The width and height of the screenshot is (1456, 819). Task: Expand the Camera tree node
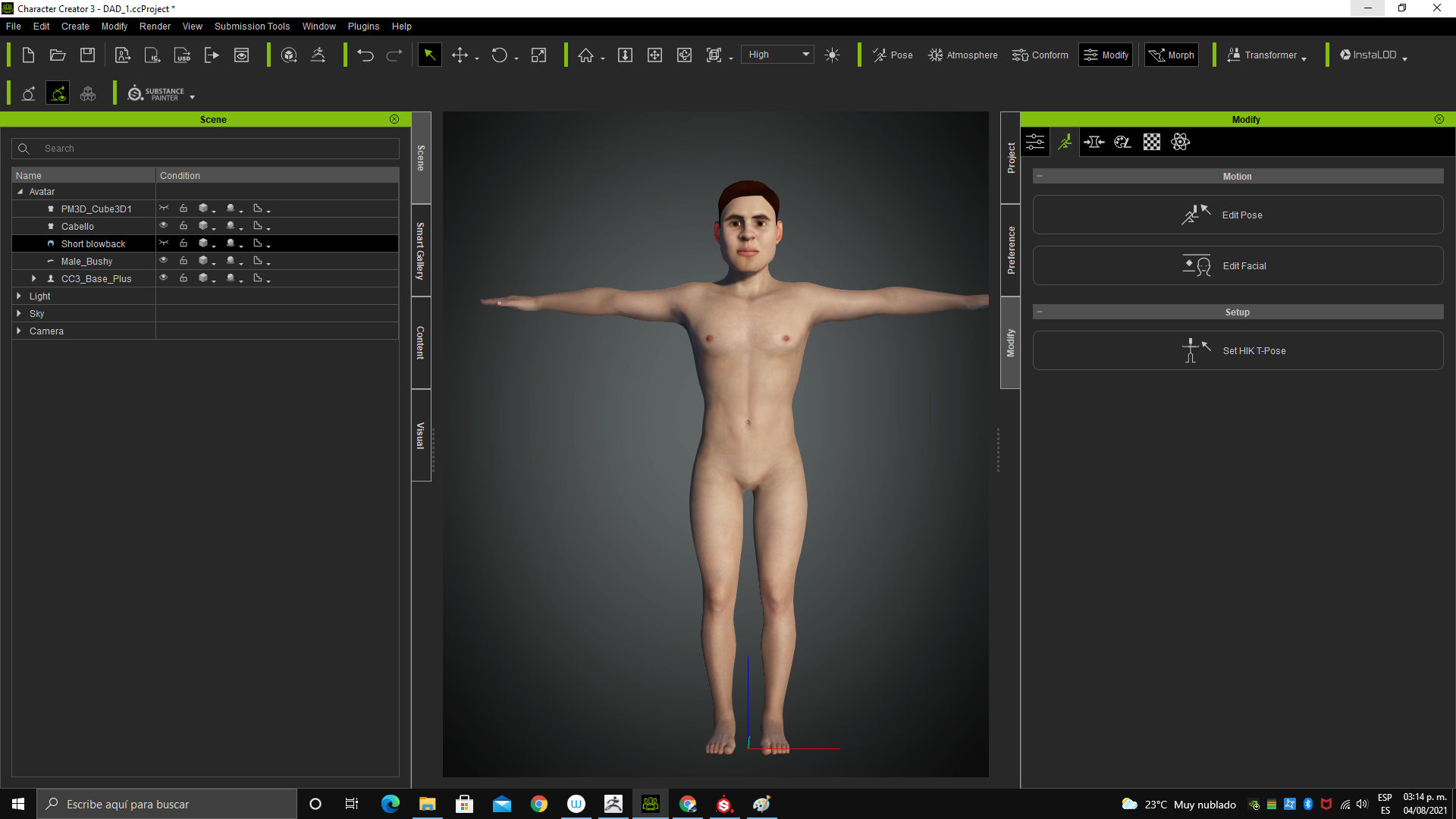click(x=19, y=331)
